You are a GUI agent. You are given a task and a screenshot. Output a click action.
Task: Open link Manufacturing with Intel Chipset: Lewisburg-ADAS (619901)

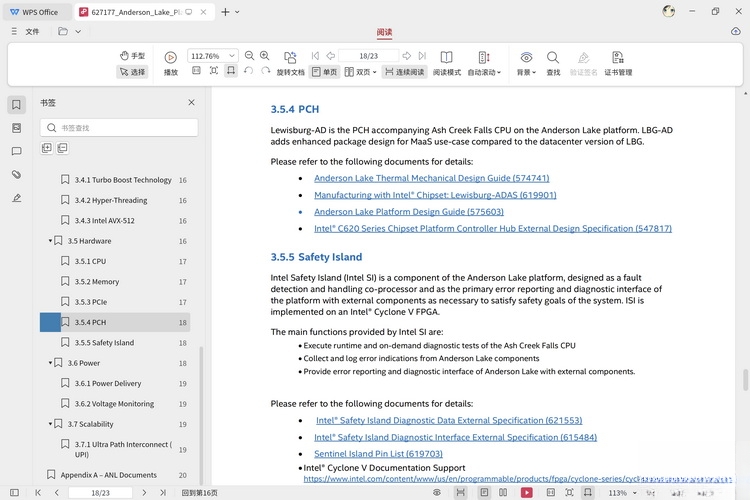435,195
